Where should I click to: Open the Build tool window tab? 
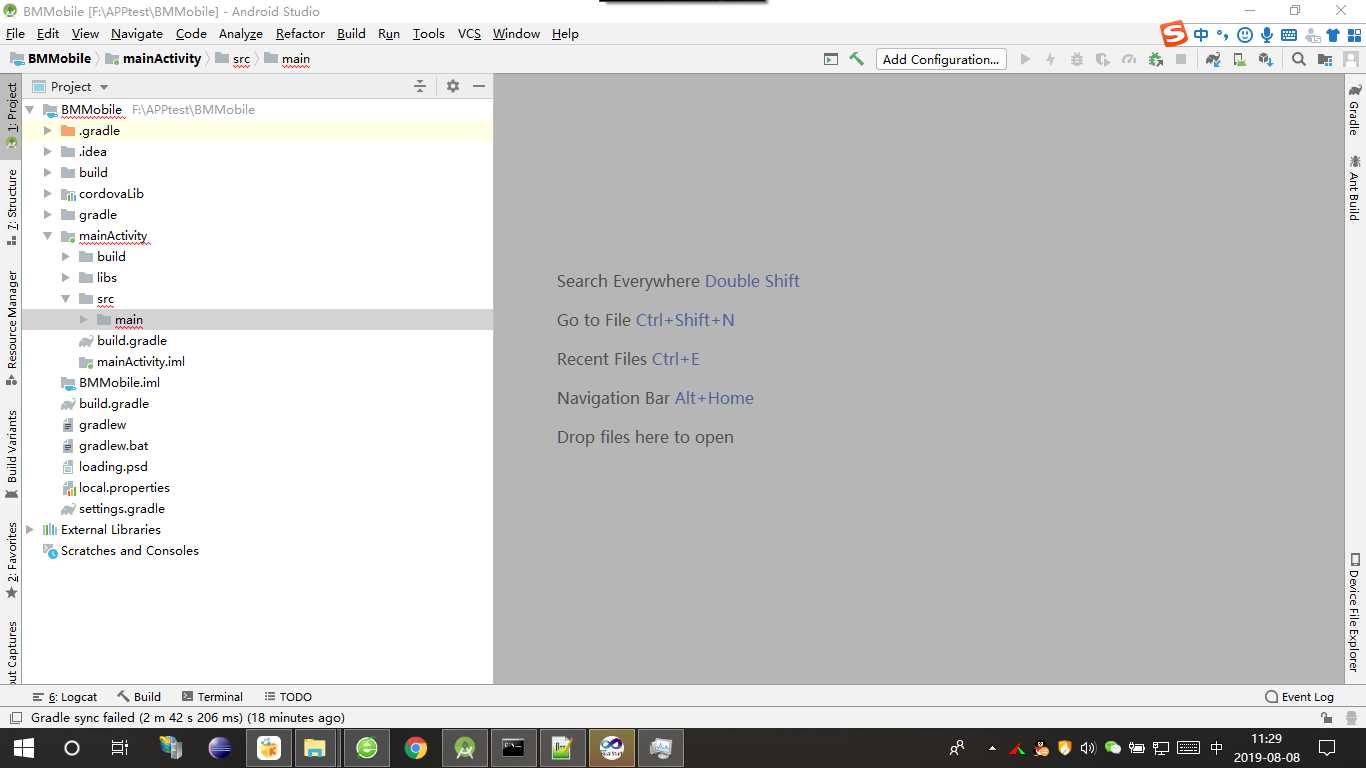[139, 697]
